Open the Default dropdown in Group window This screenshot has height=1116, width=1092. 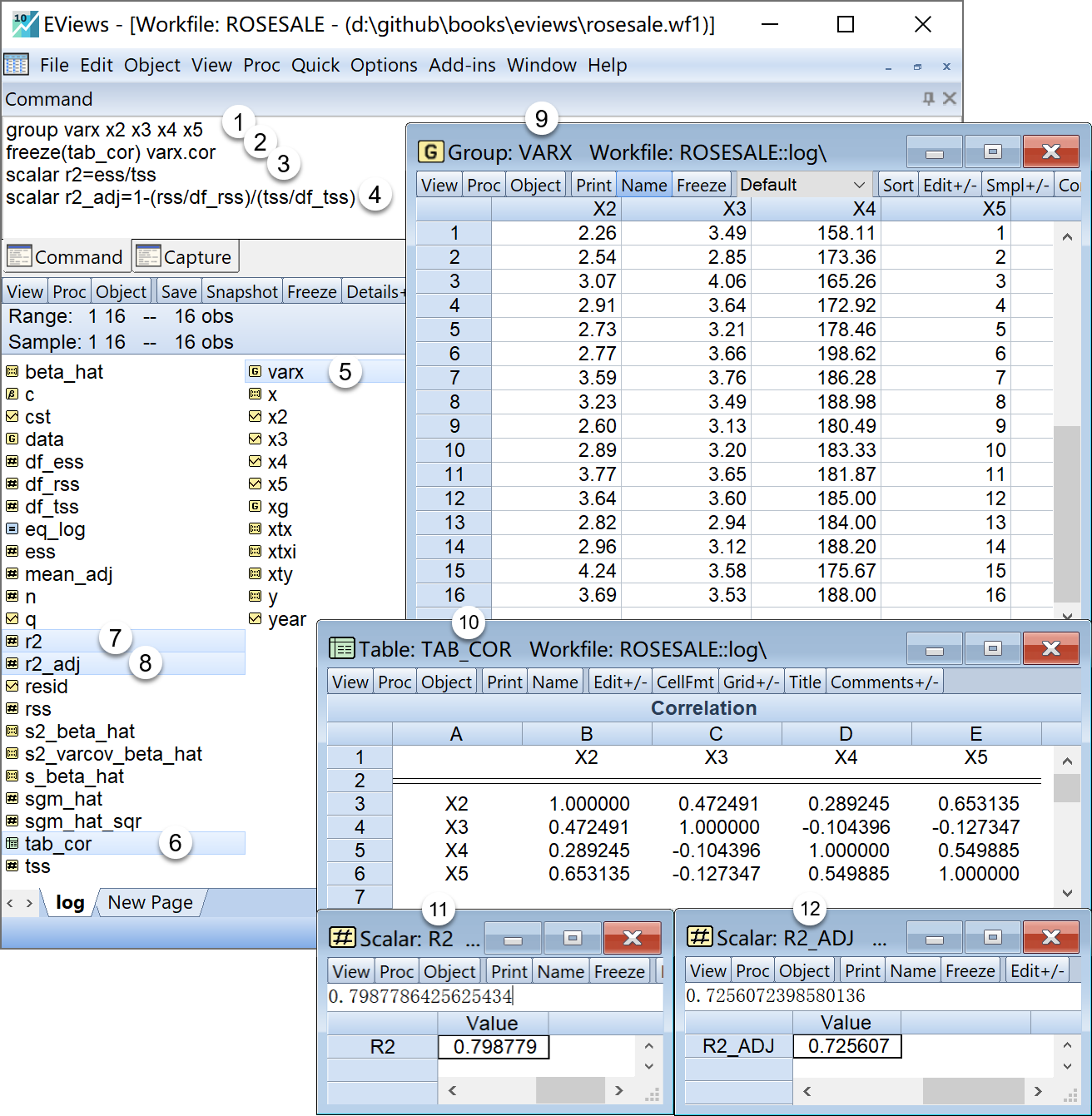[x=802, y=185]
